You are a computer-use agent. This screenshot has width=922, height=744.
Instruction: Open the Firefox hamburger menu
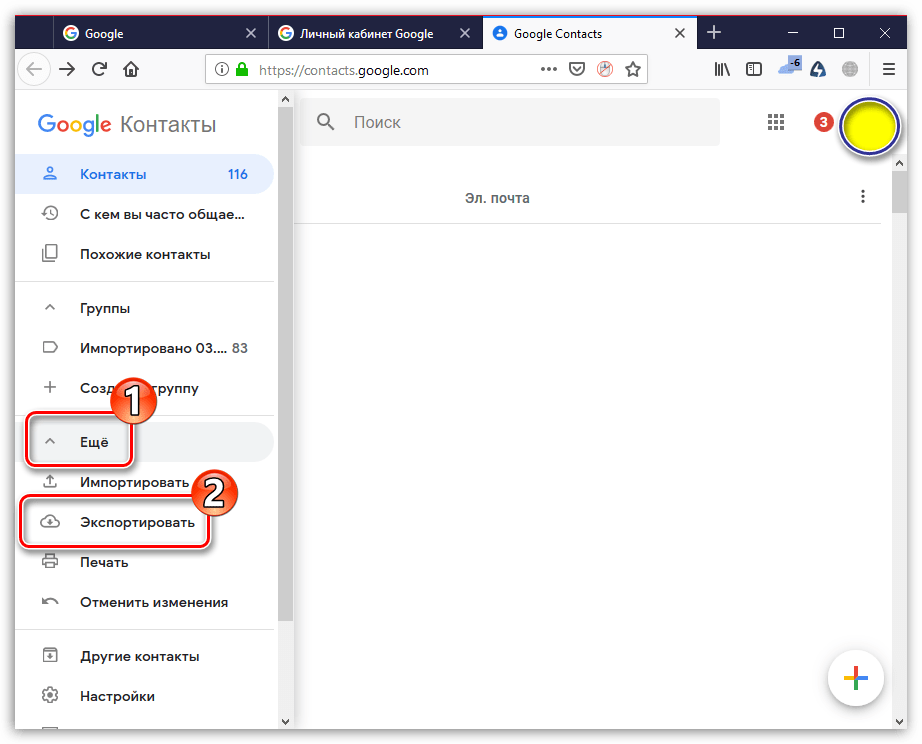(888, 69)
